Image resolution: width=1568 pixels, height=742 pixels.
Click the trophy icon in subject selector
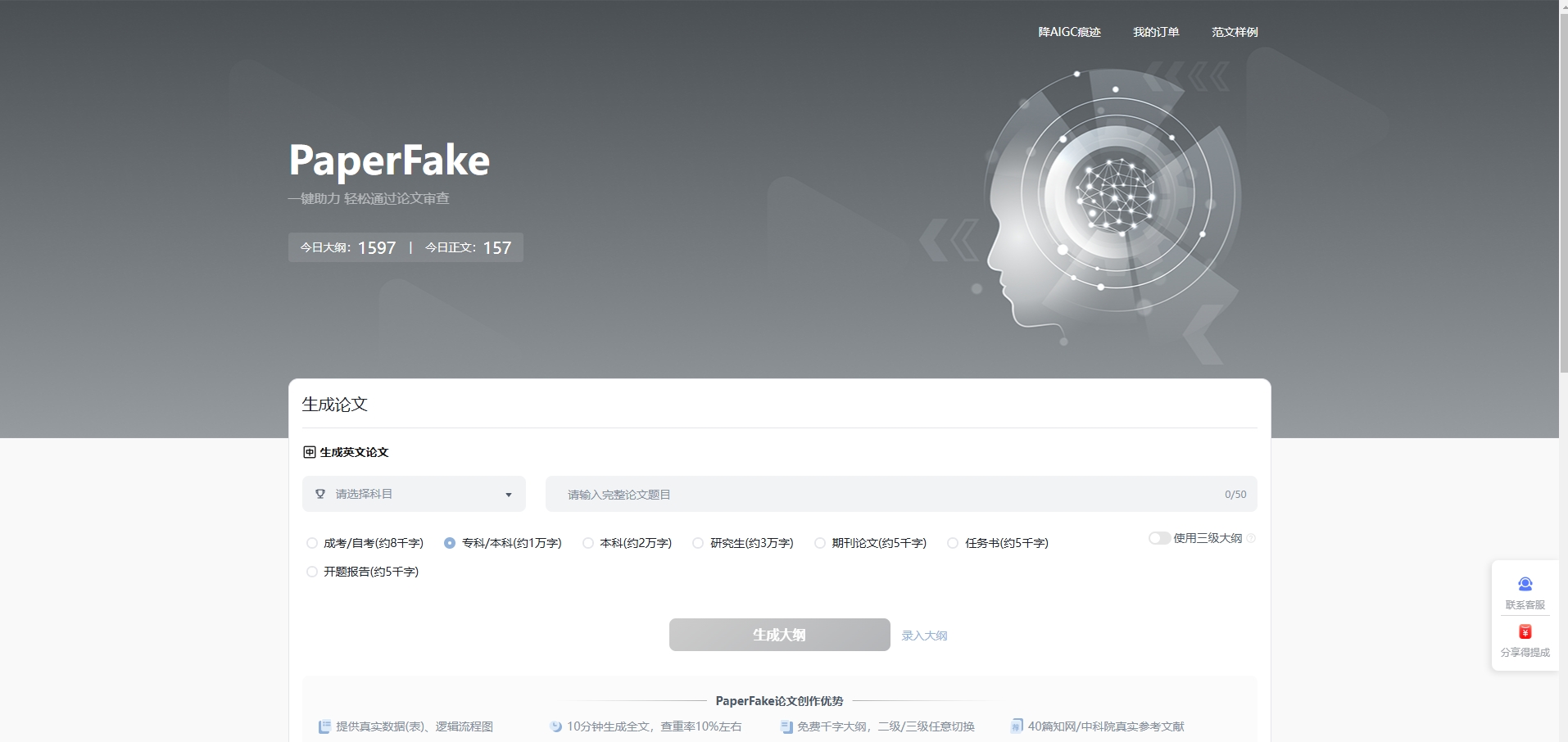[320, 494]
